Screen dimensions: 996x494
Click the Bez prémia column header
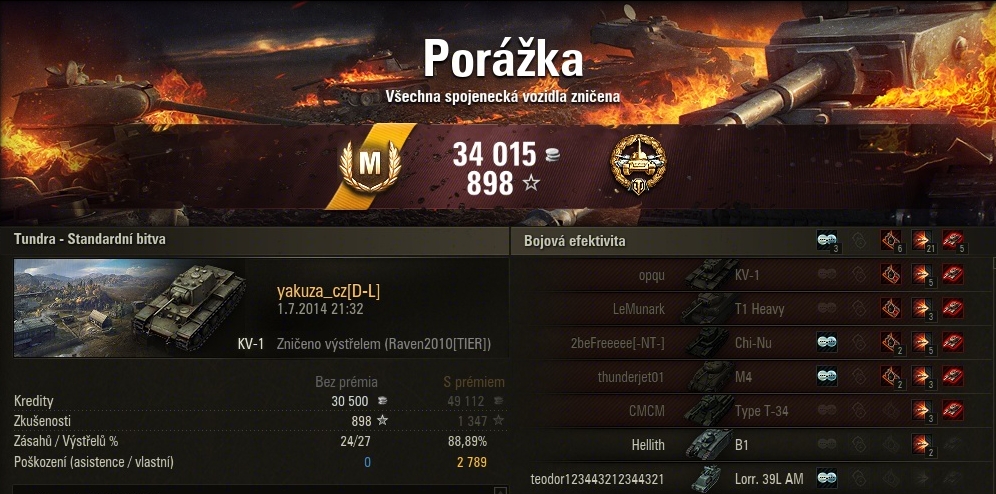[346, 382]
